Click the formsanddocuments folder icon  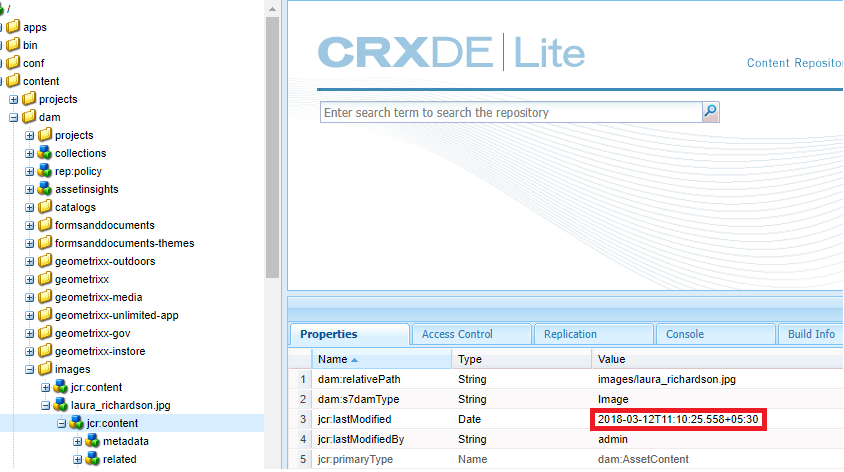(x=45, y=225)
